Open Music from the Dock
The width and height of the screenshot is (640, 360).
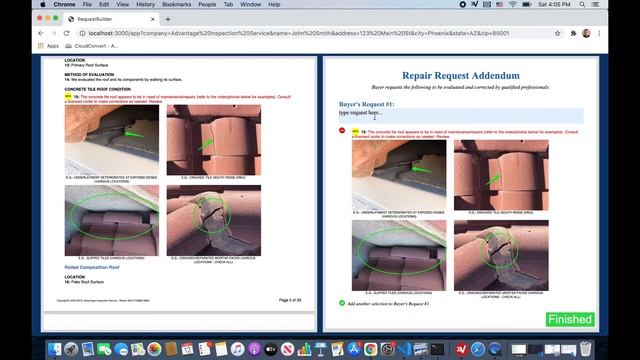point(237,349)
